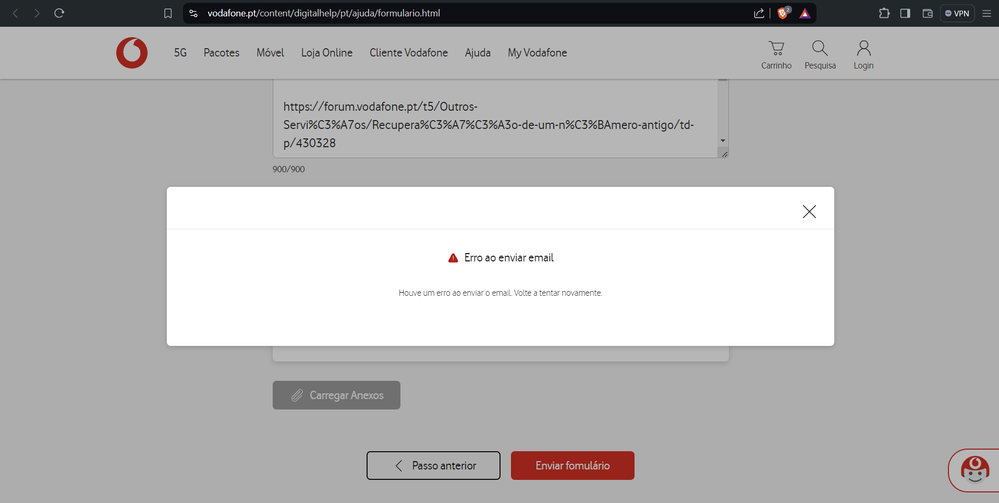The image size is (999, 503).
Task: Open the Pacotes menu
Action: click(x=221, y=53)
